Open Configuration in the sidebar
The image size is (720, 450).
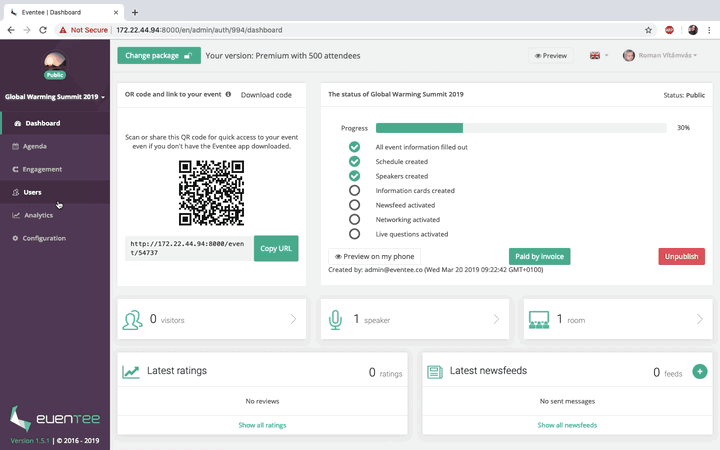click(x=55, y=238)
